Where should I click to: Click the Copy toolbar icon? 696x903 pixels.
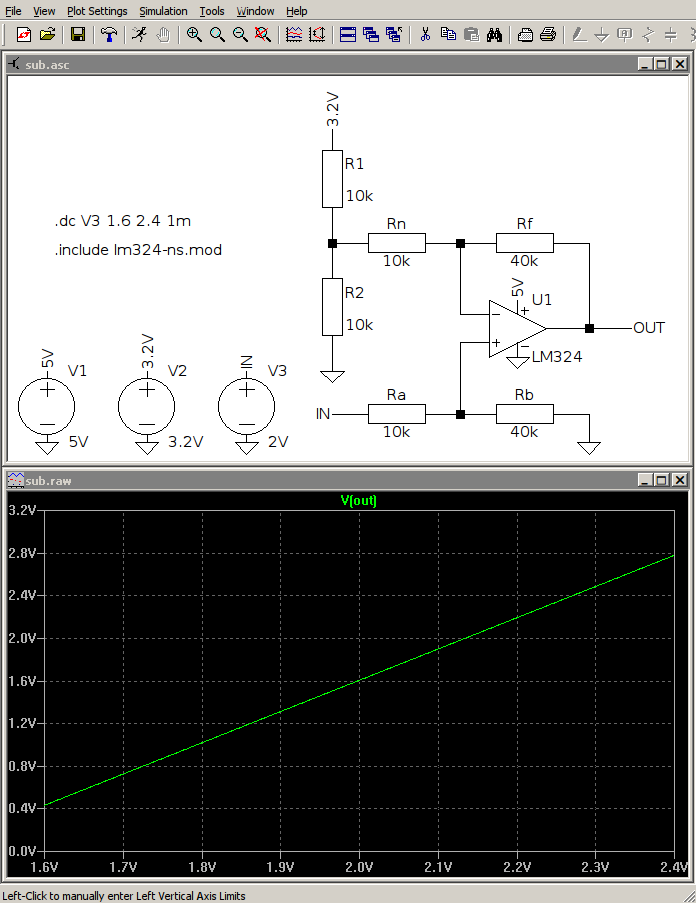pos(448,35)
